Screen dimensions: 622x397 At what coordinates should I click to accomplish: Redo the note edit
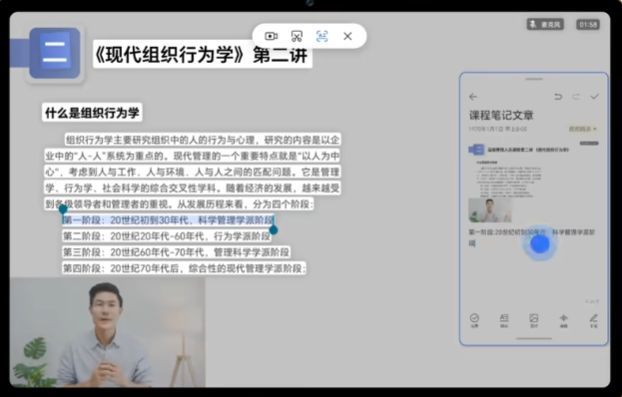[x=576, y=96]
